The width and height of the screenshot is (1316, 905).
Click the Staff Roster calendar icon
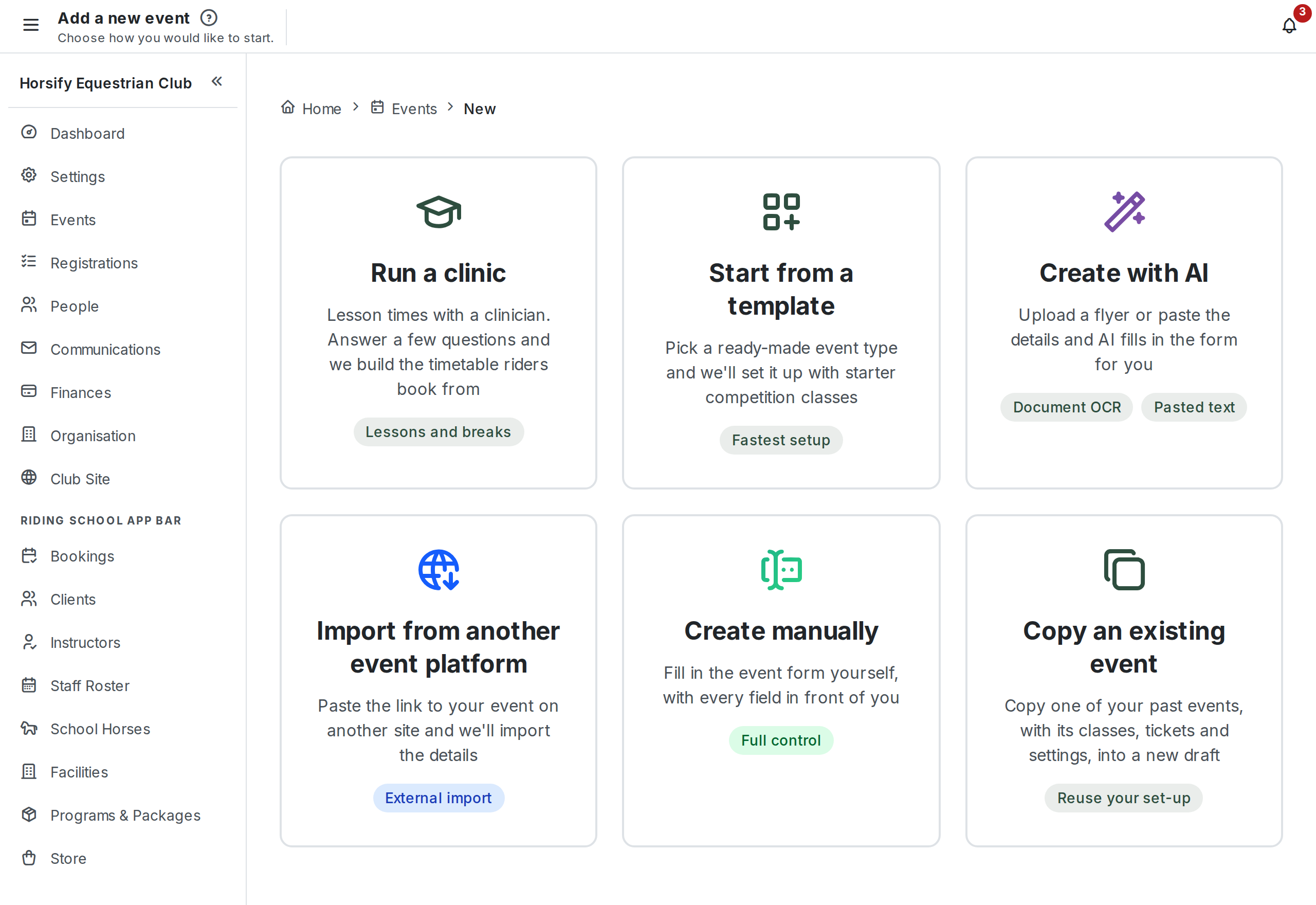pos(29,685)
